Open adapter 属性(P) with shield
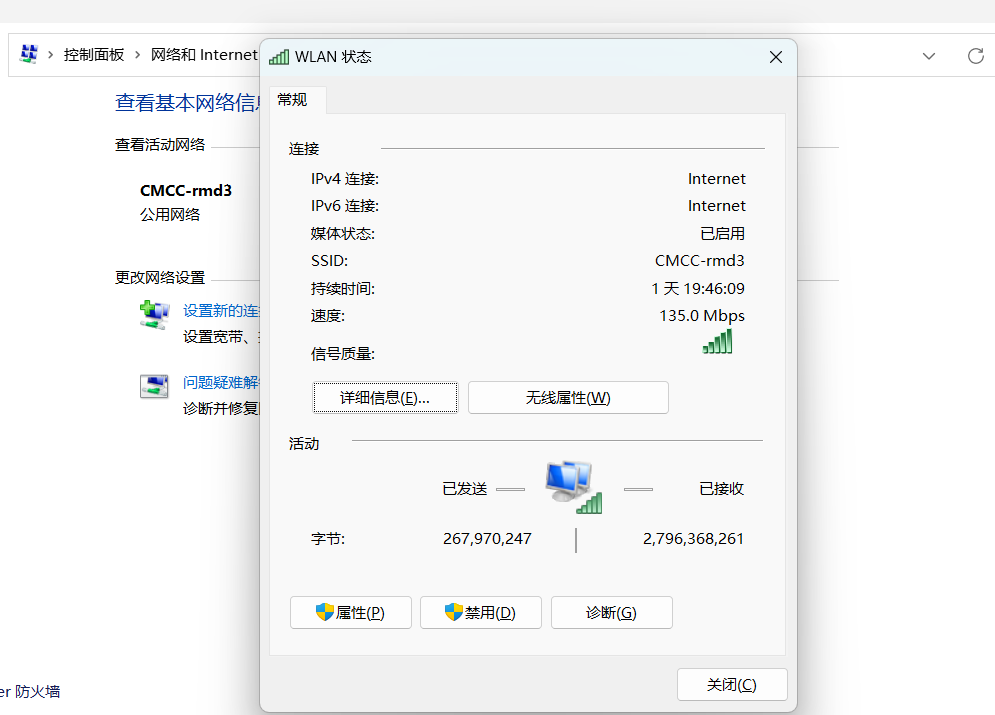This screenshot has width=995, height=715. [350, 613]
